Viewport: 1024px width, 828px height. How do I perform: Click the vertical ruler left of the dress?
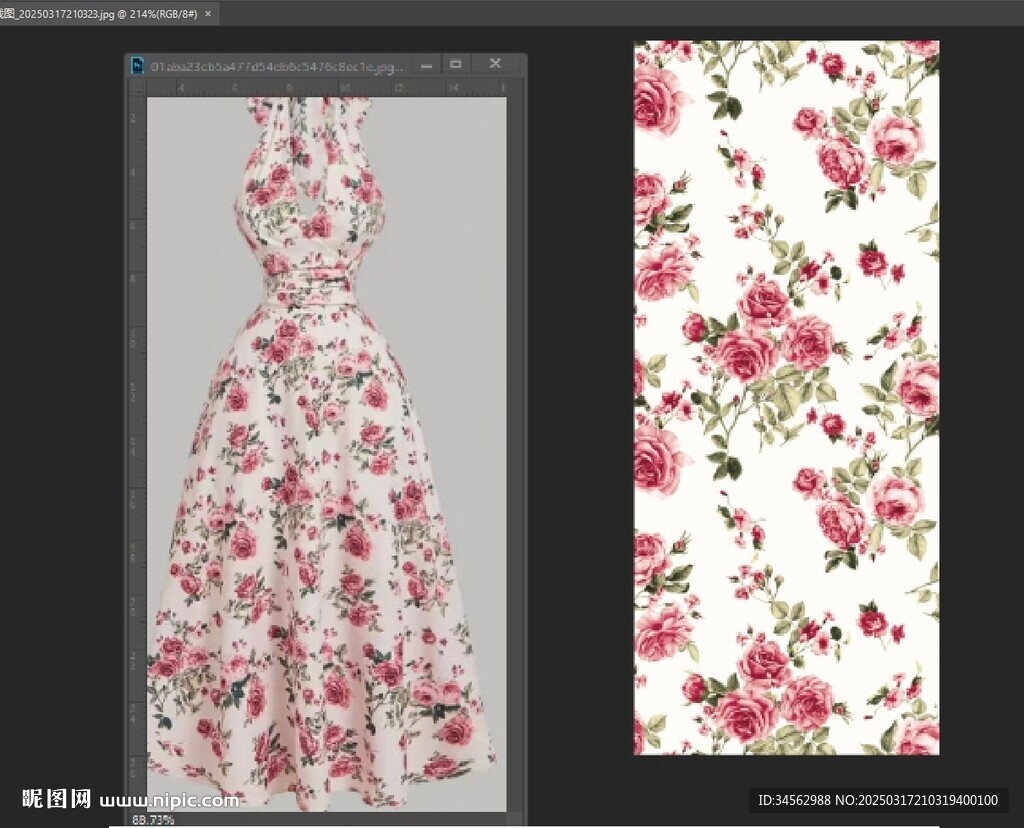[136, 400]
